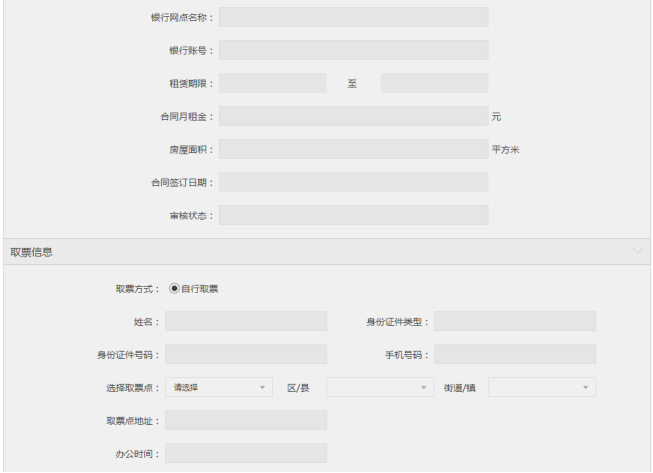653x473 pixels.
Task: Click the 银行网点名称 input field
Action: pyautogui.click(x=354, y=17)
